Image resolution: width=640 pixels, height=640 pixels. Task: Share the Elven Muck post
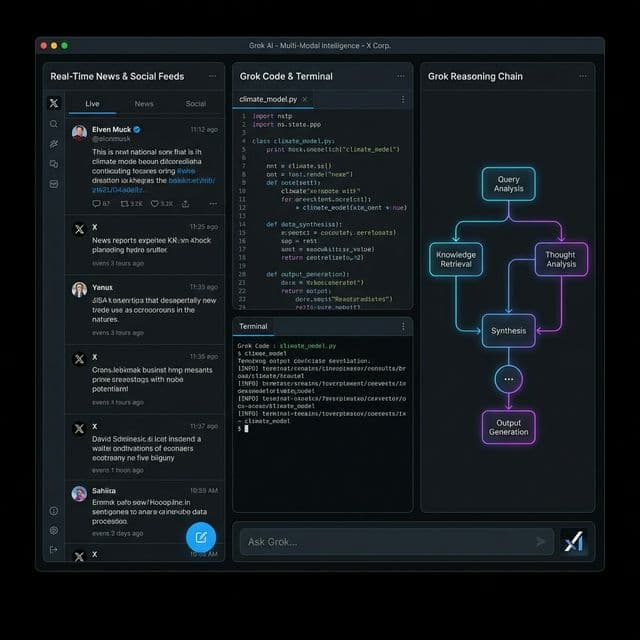pyautogui.click(x=186, y=204)
